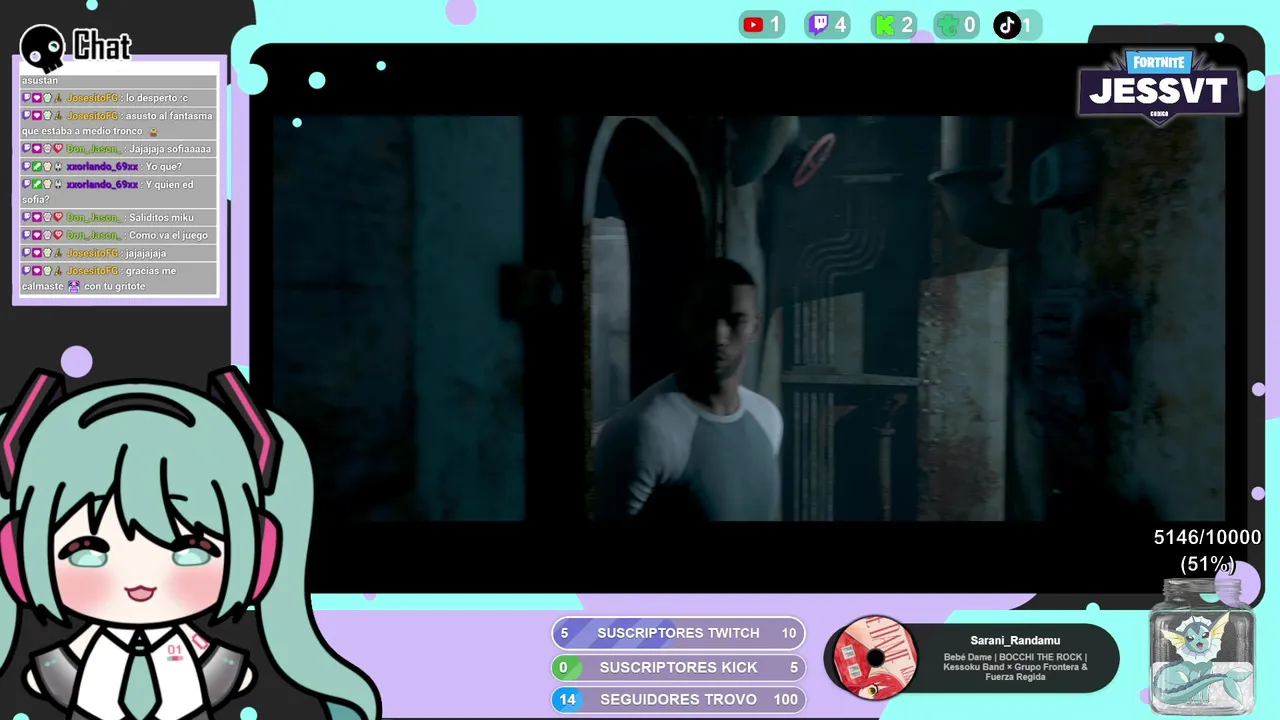Click the Suscriptores Twitch goal bar

click(678, 633)
